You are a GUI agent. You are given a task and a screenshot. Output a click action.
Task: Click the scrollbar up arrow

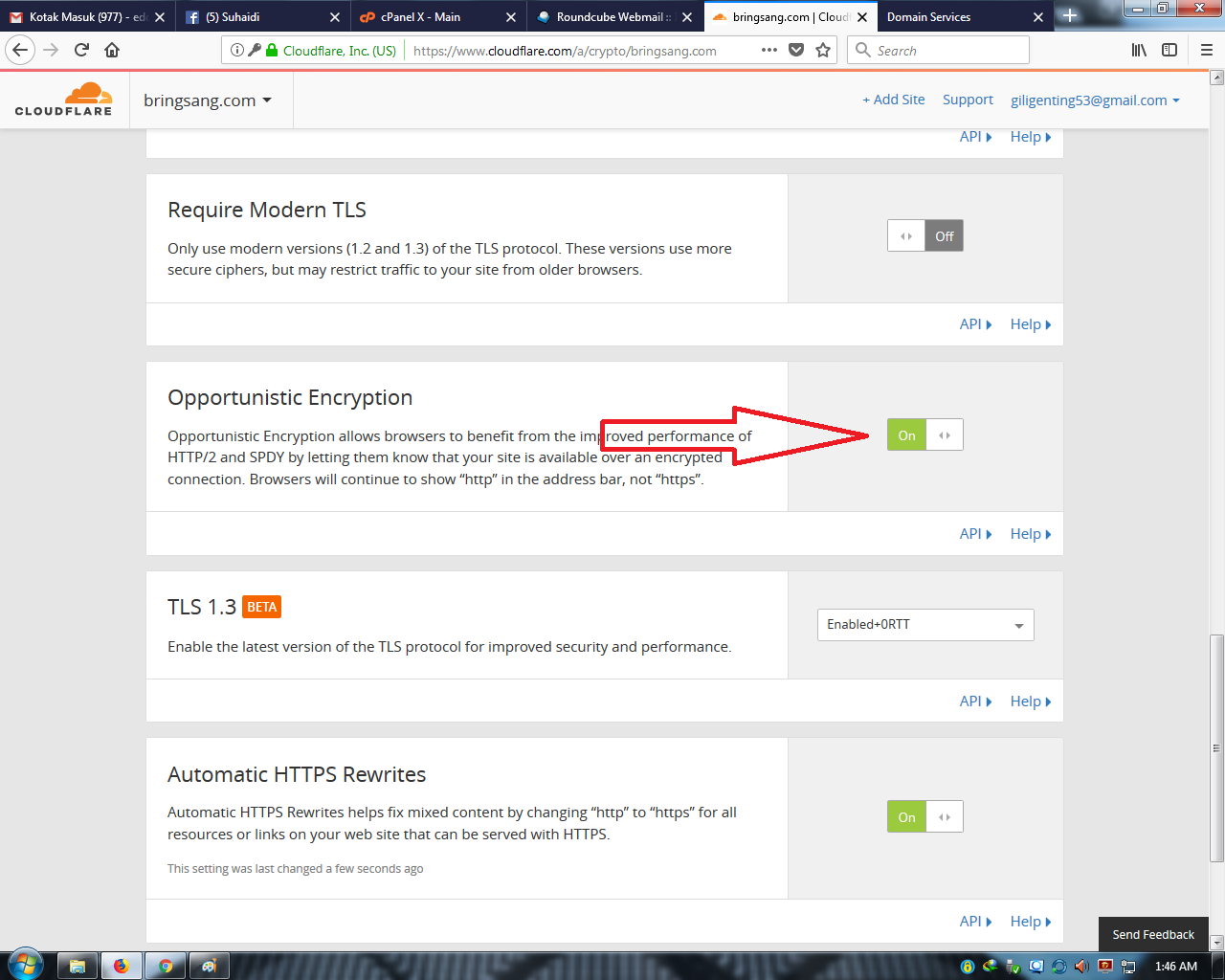coord(1217,78)
